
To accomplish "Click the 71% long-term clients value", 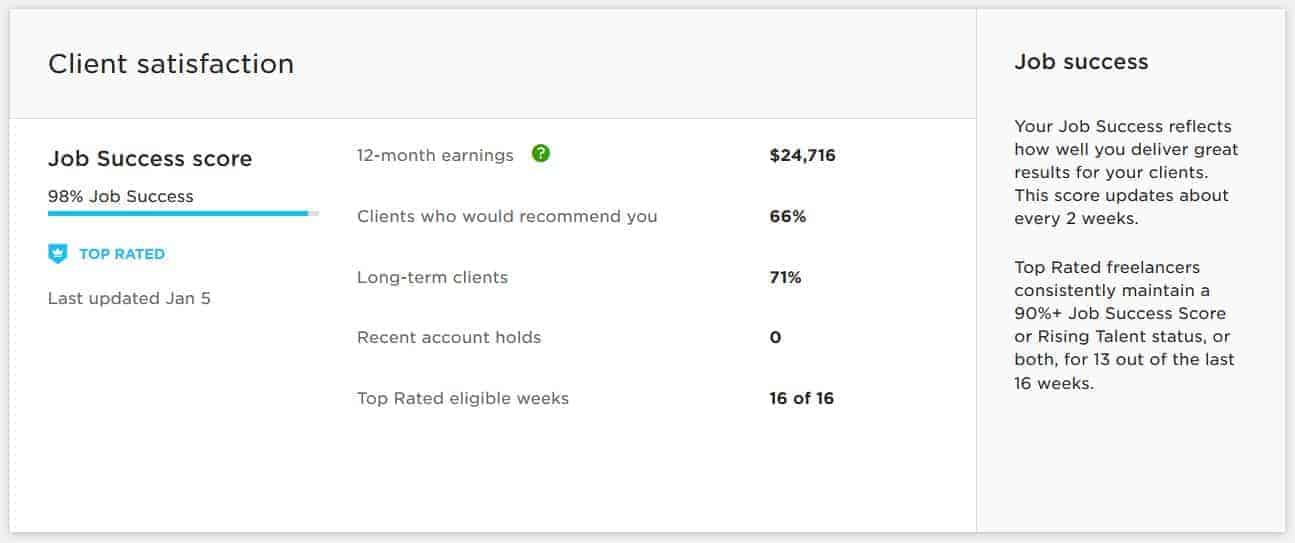I will tap(785, 277).
